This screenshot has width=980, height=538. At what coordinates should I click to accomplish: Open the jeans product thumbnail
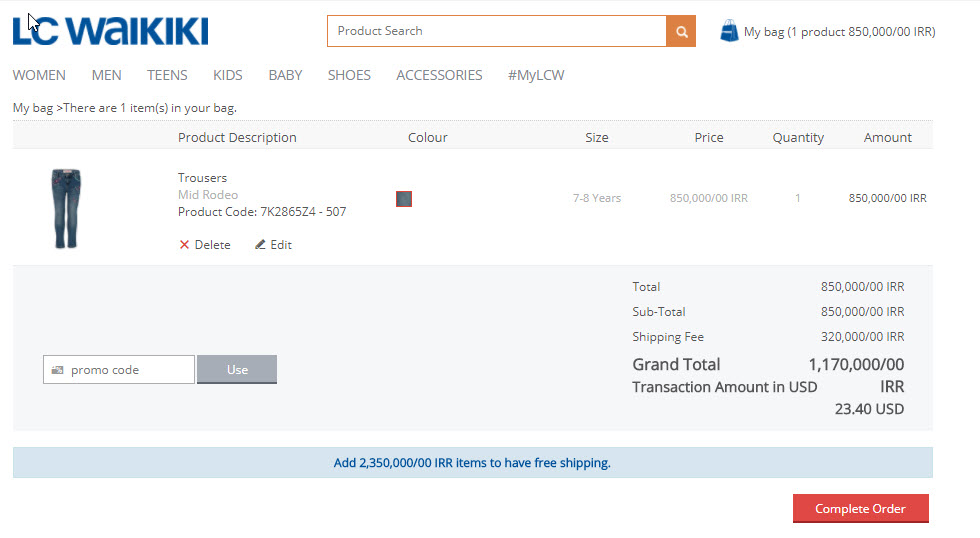coord(66,208)
